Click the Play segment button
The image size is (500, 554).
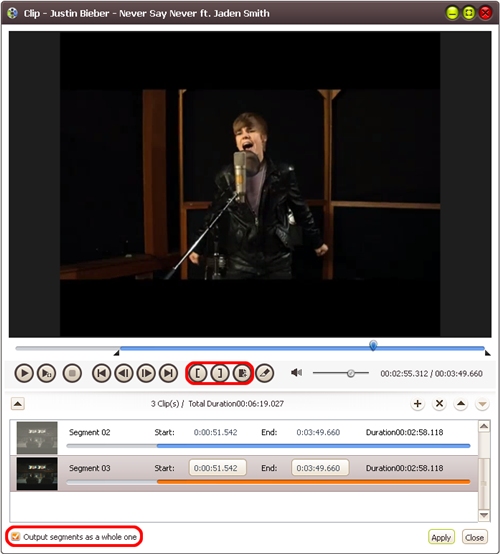click(47, 373)
